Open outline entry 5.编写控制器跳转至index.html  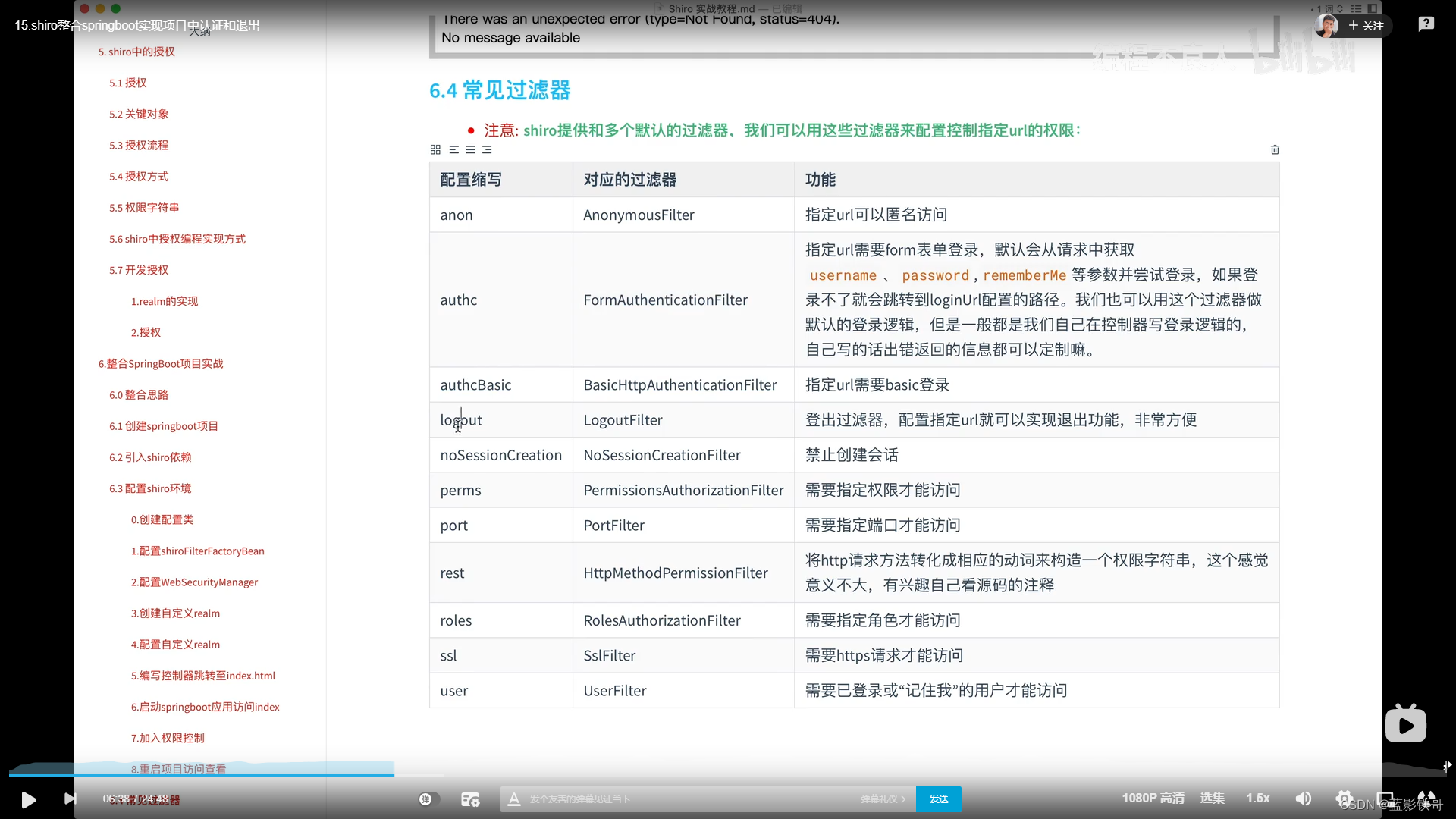point(203,675)
